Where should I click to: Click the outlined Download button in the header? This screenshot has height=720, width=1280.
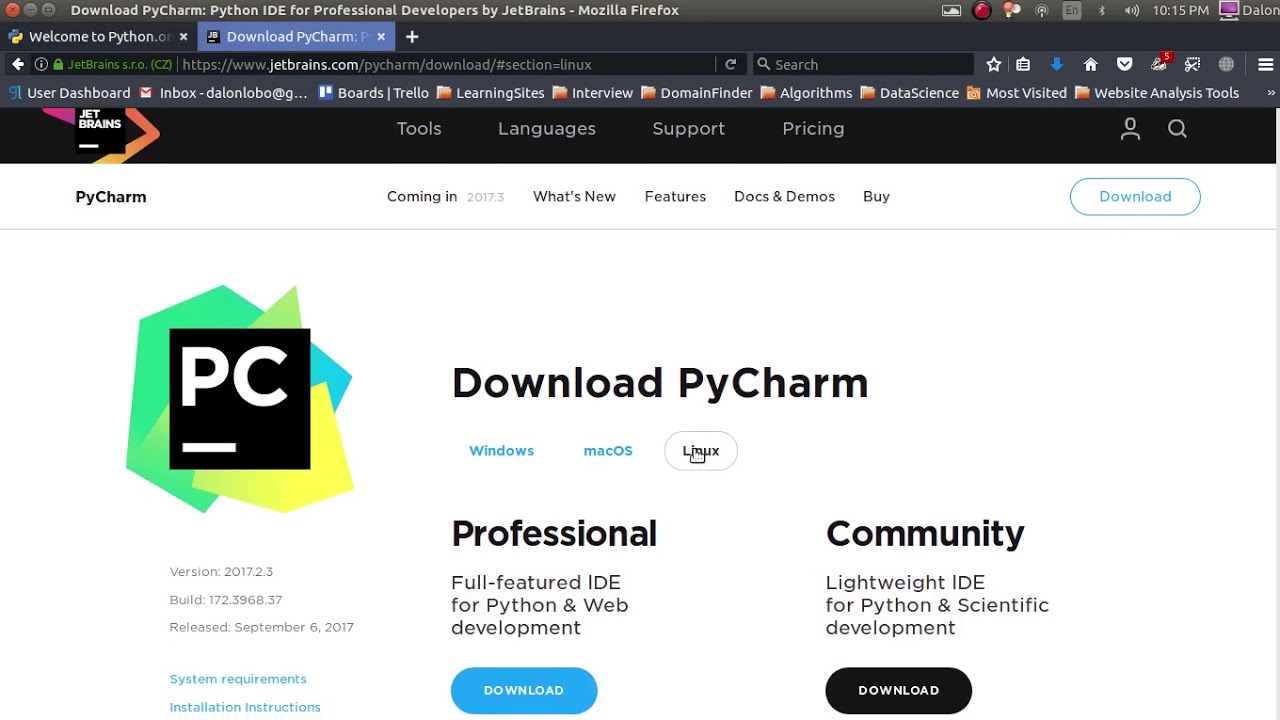[1135, 197]
